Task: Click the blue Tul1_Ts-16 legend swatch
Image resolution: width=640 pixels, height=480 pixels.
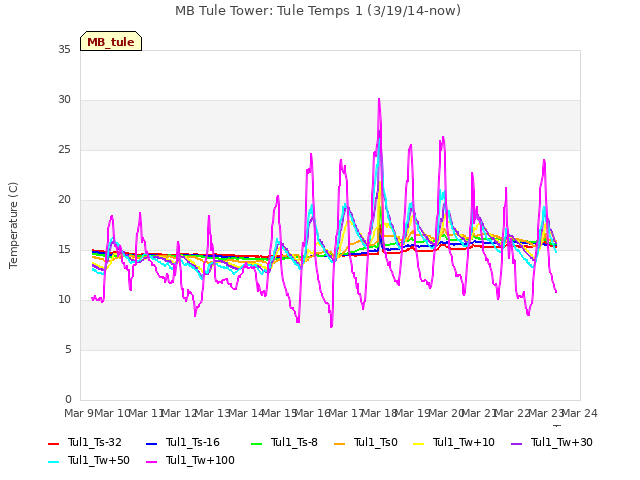Action: tap(151, 444)
